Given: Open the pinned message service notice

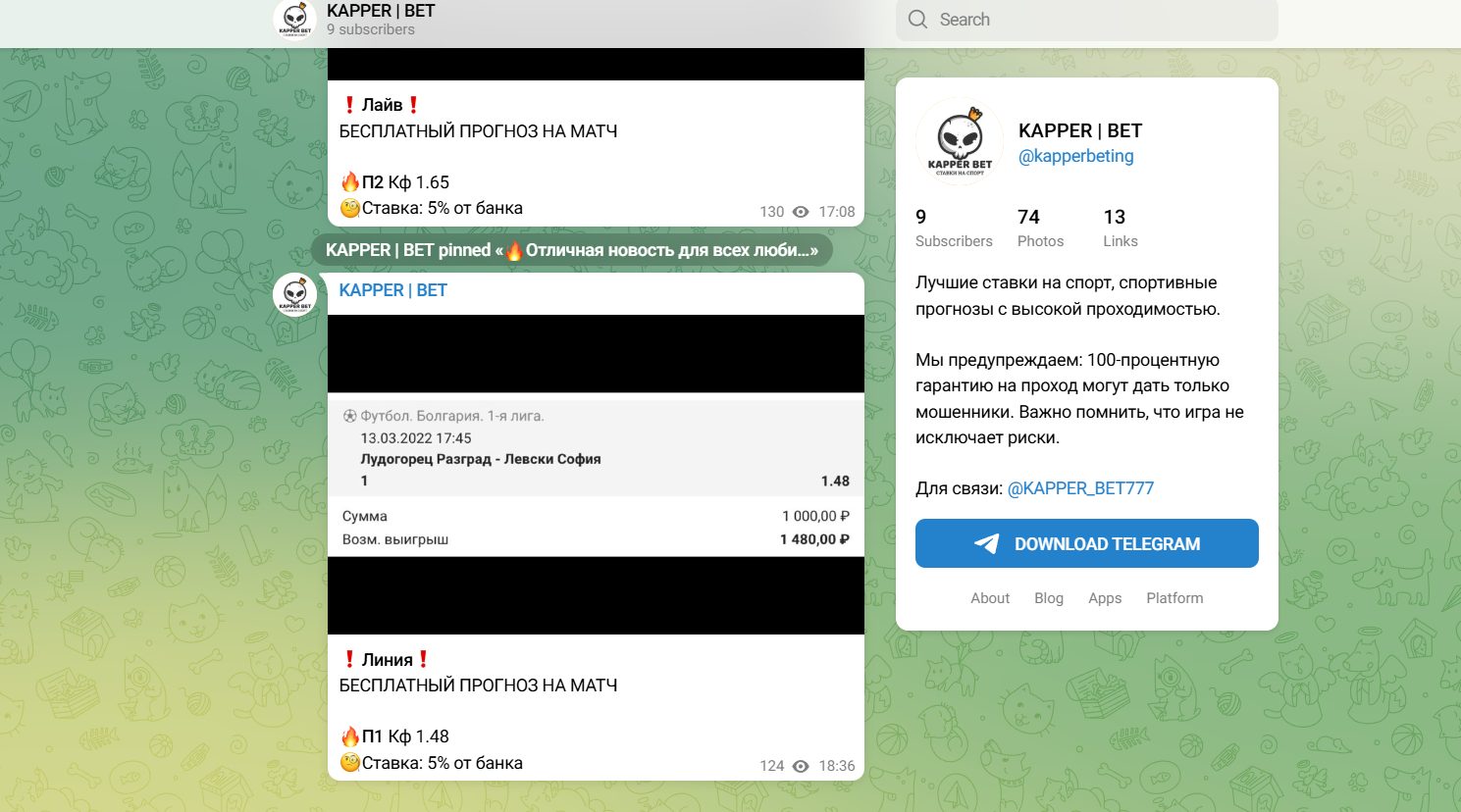Looking at the screenshot, I should pyautogui.click(x=572, y=250).
